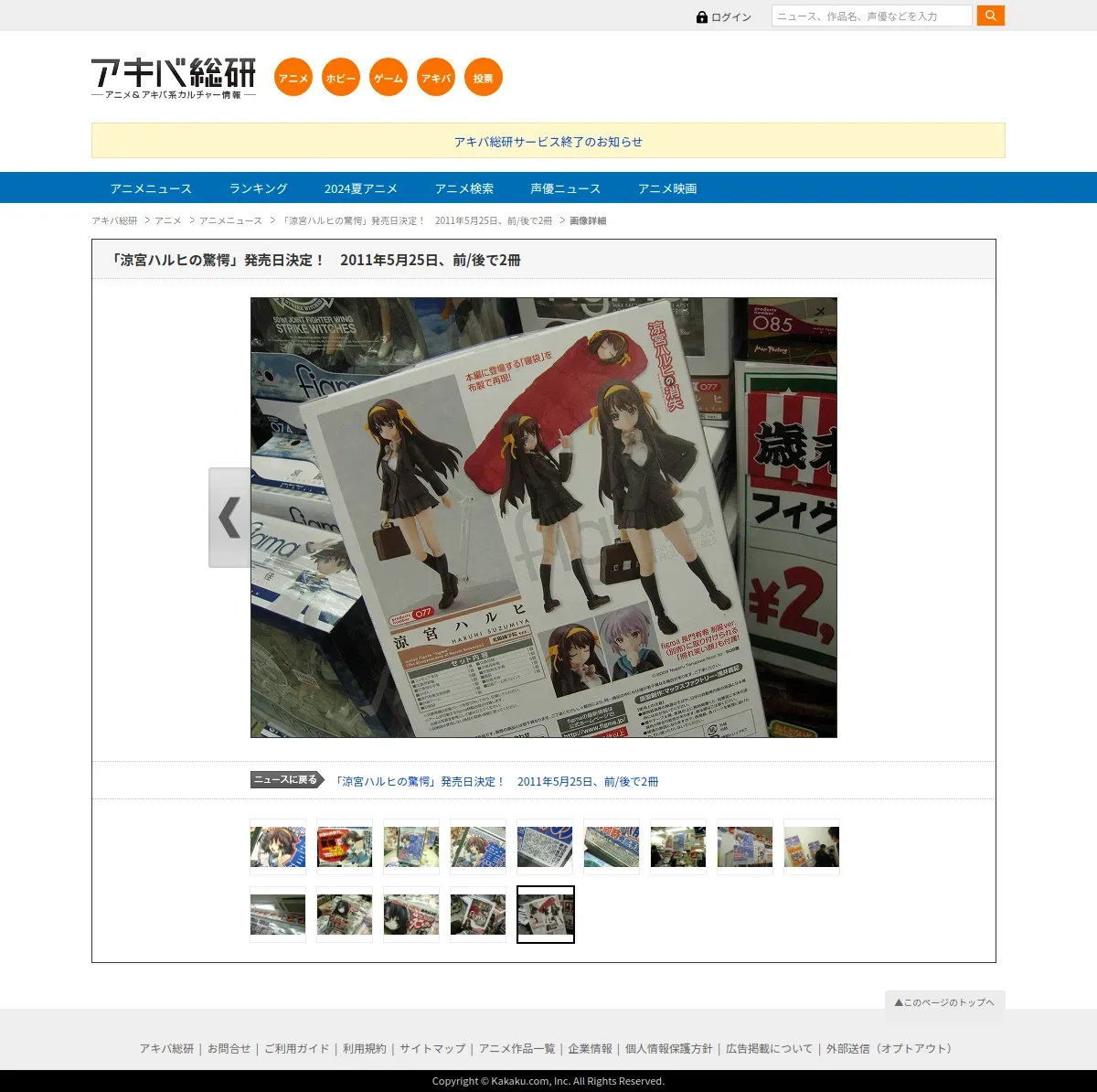This screenshot has width=1097, height=1092.
Task: Open the ご利用ガイド footer link
Action: pyautogui.click(x=296, y=1049)
